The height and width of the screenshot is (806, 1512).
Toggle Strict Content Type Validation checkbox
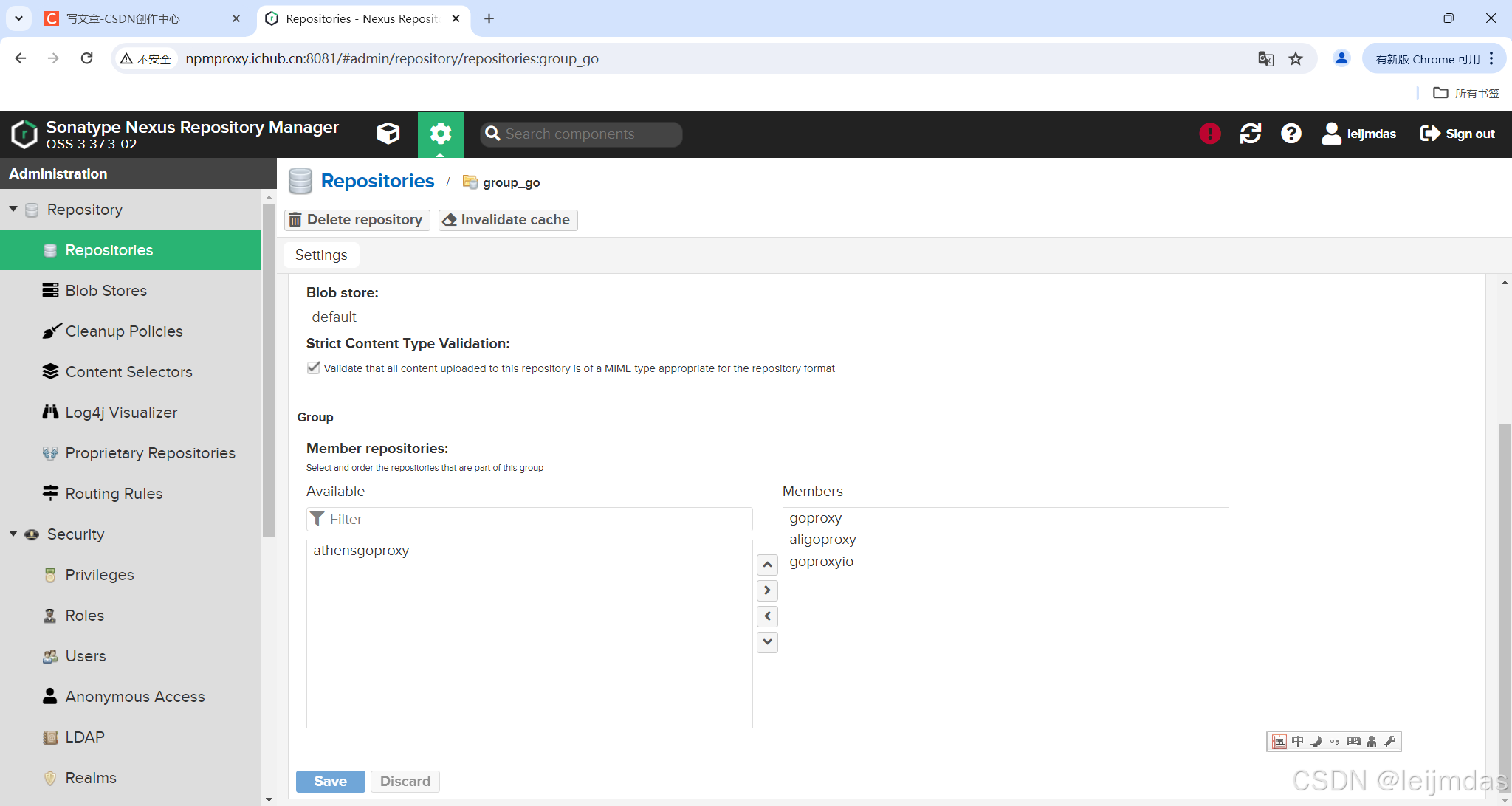(x=314, y=368)
